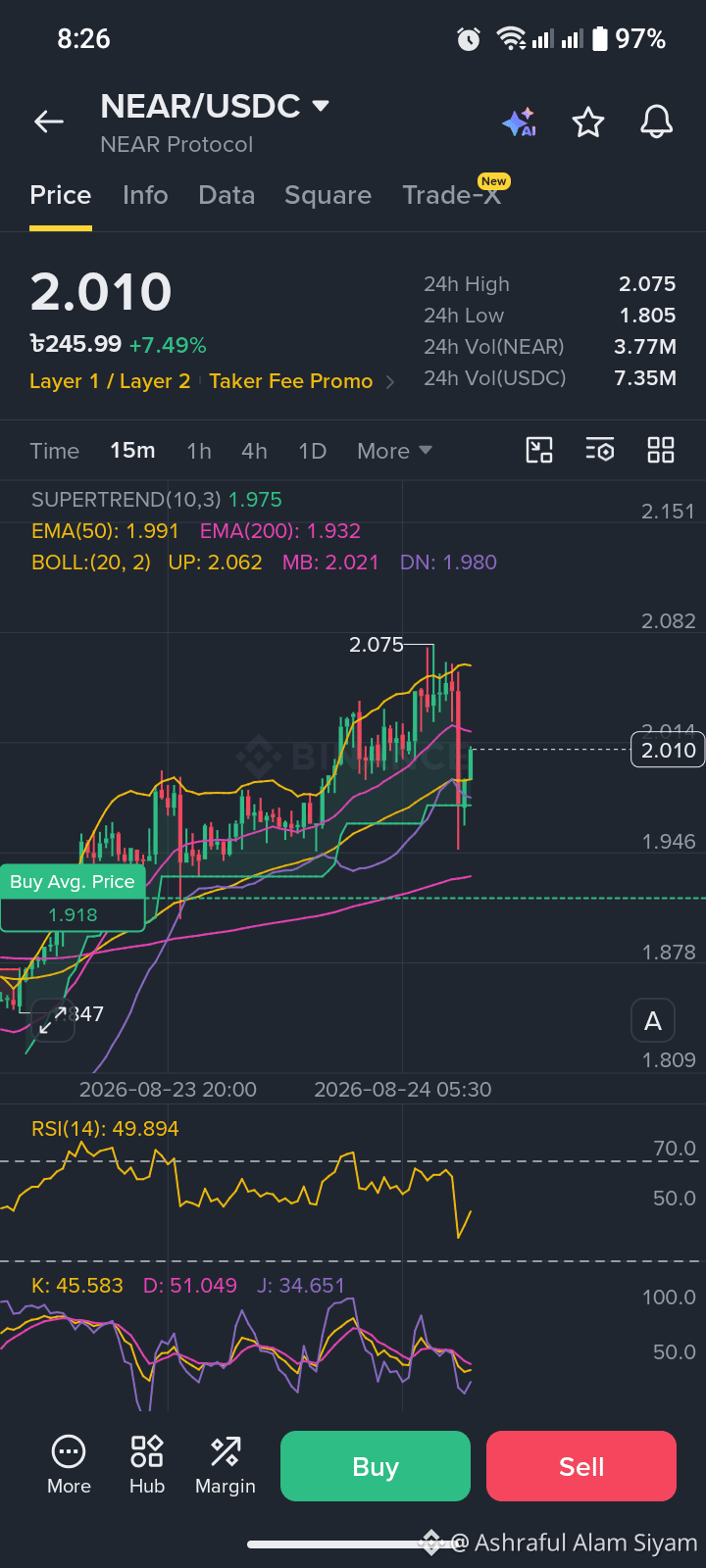This screenshot has height=1568, width=706.
Task: Tap the 24h Vol(NEAR) value 3.77M
Action: pyautogui.click(x=645, y=347)
